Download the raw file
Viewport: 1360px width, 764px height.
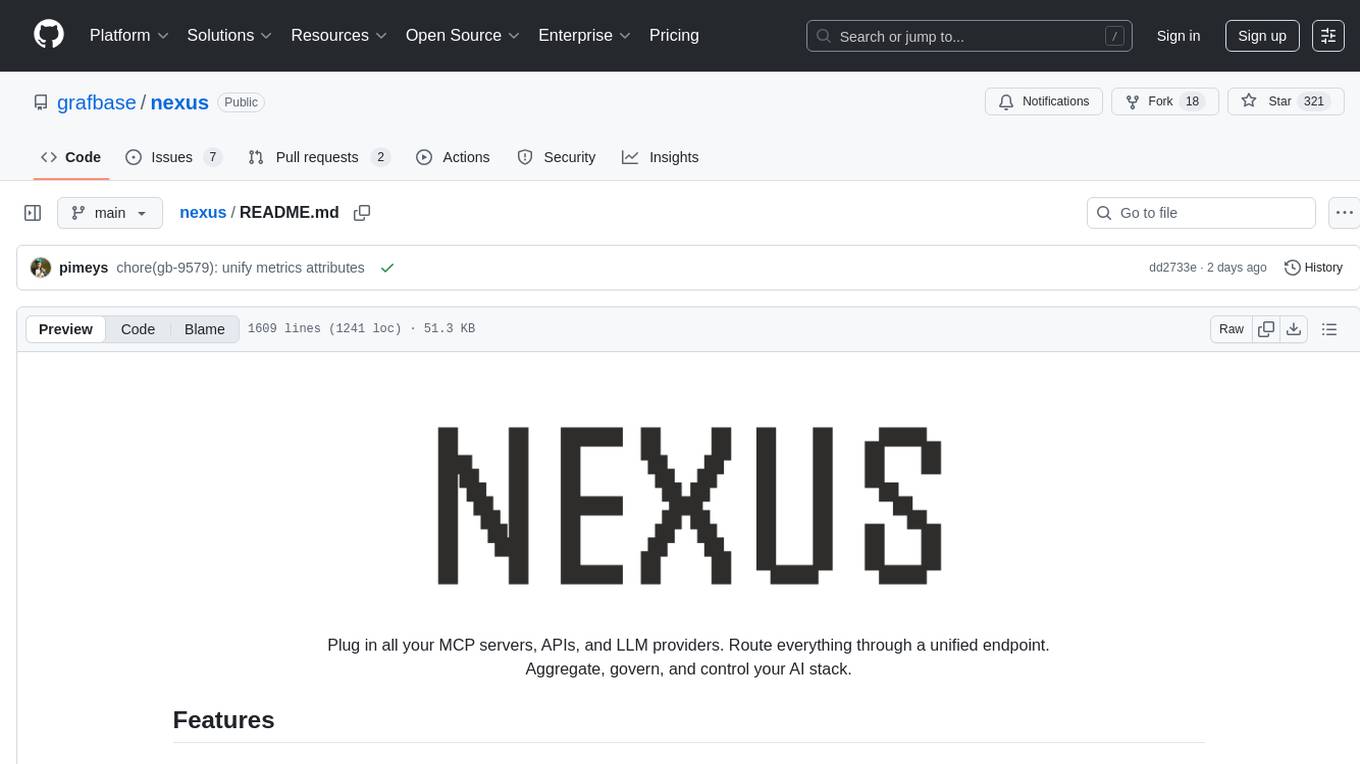pyautogui.click(x=1294, y=329)
